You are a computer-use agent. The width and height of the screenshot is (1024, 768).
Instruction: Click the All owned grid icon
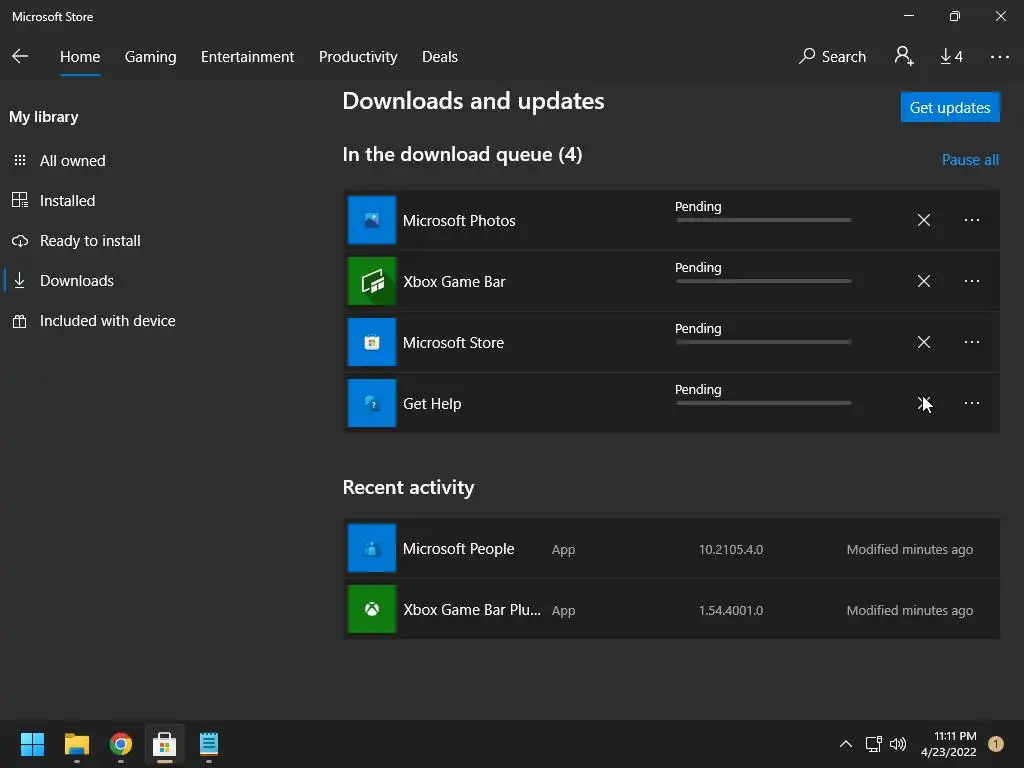(20, 161)
